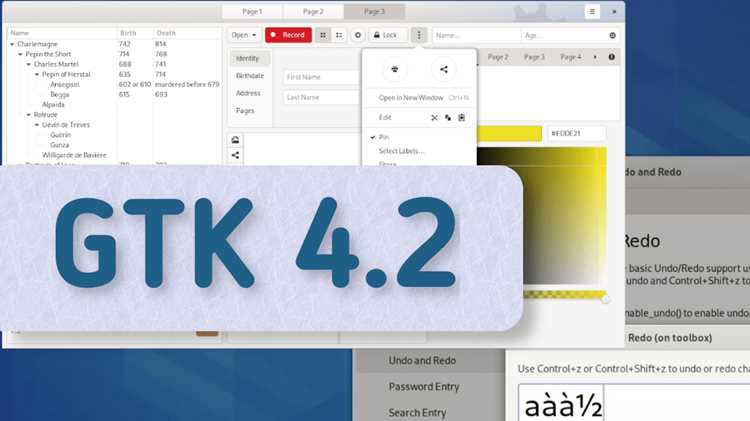Click the paw icon in the popover
The image size is (750, 421).
395,69
